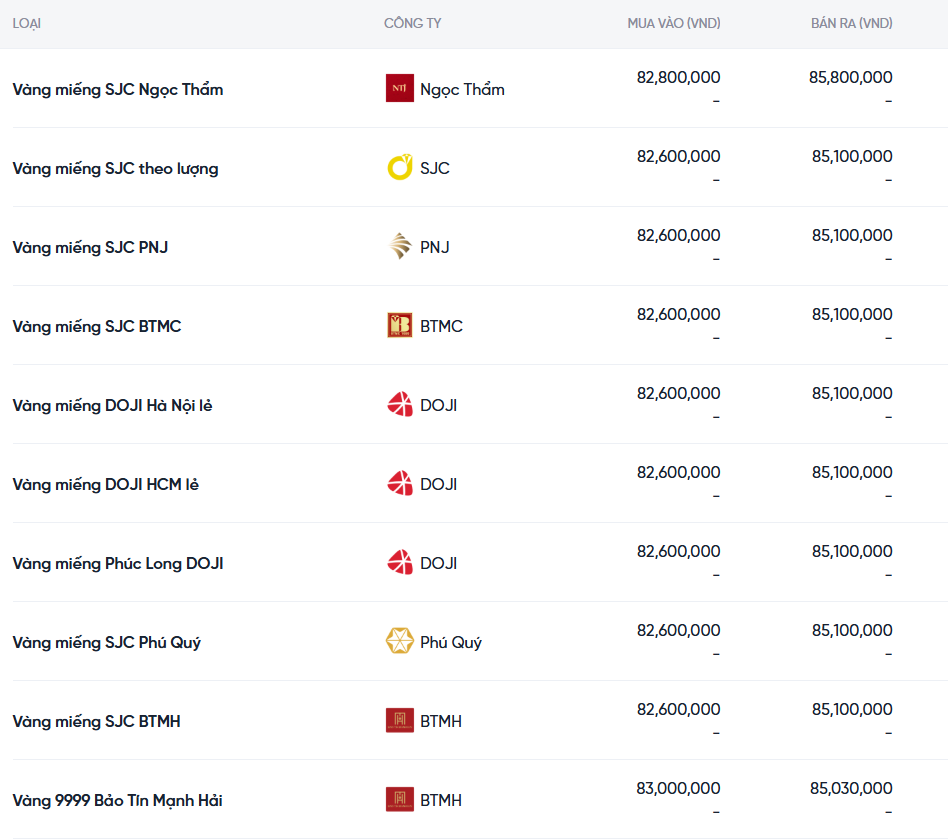Click the BÁN RA (VND) column header
Screen dimensions: 948x840
[x=852, y=24]
